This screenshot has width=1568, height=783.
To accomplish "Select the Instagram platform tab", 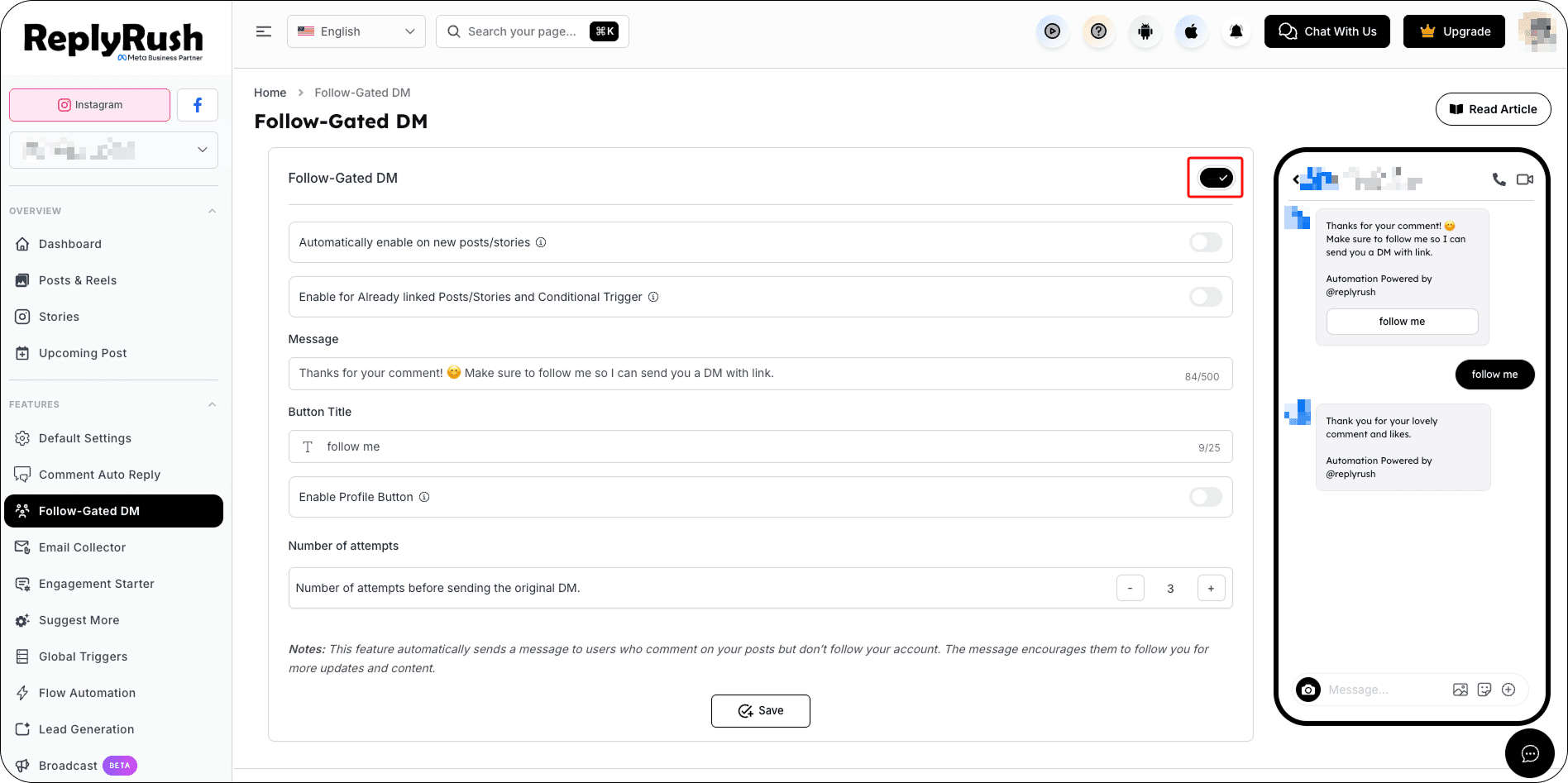I will (90, 105).
